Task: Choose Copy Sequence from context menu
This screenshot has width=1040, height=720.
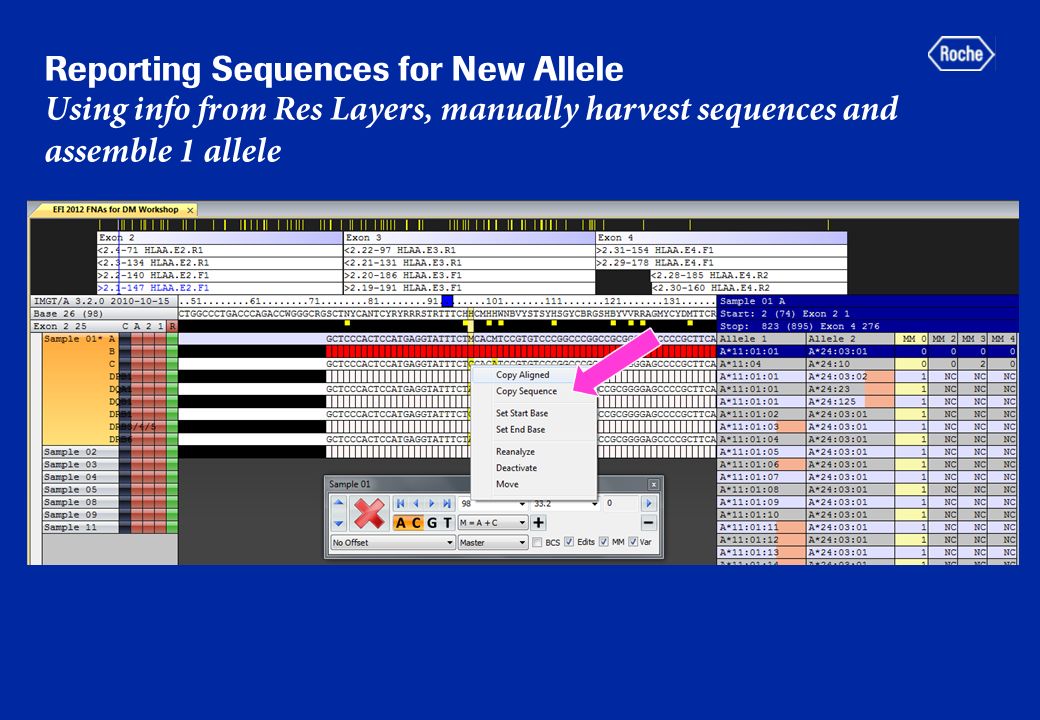Action: click(527, 391)
